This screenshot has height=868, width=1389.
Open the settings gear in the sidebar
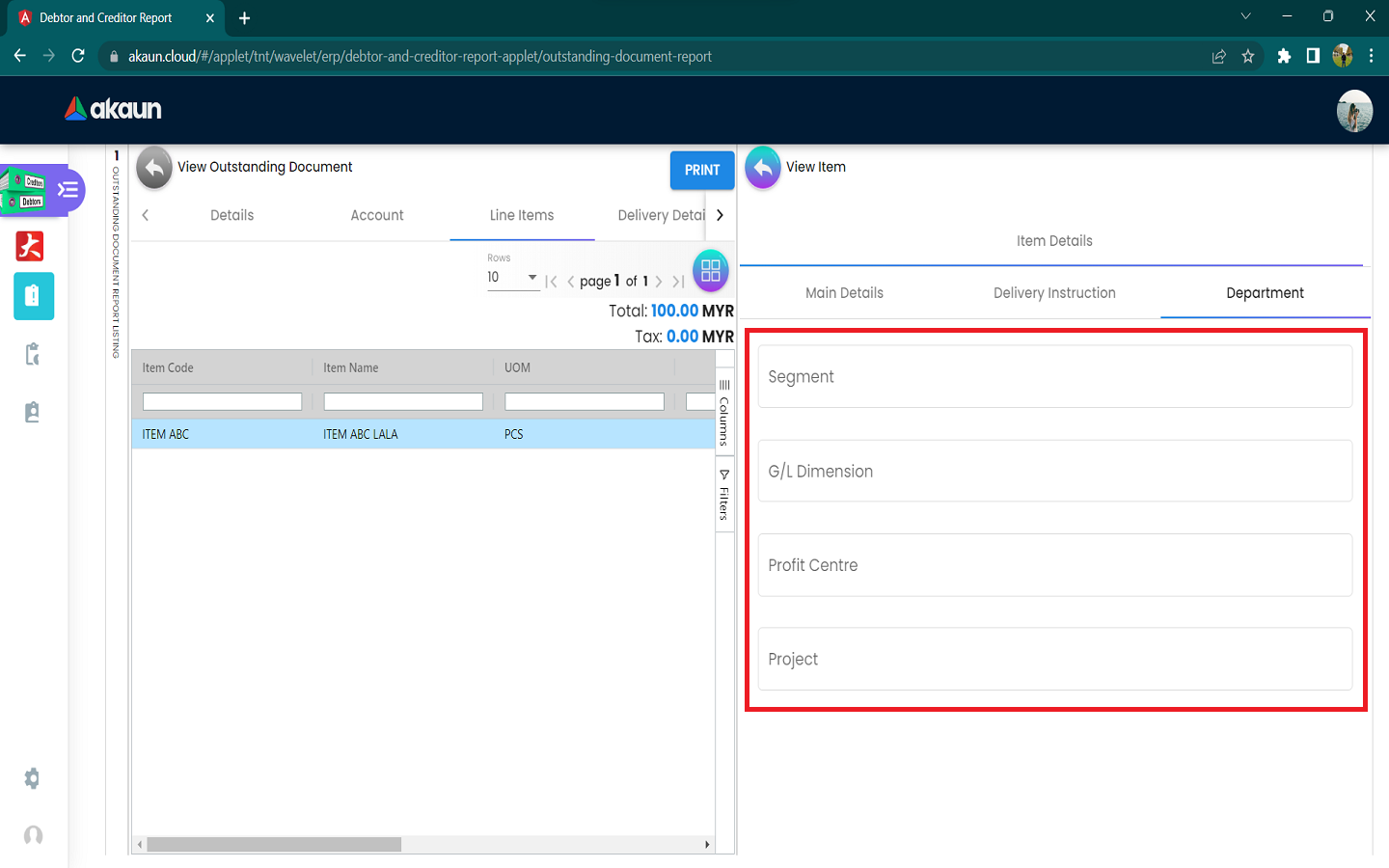32,778
